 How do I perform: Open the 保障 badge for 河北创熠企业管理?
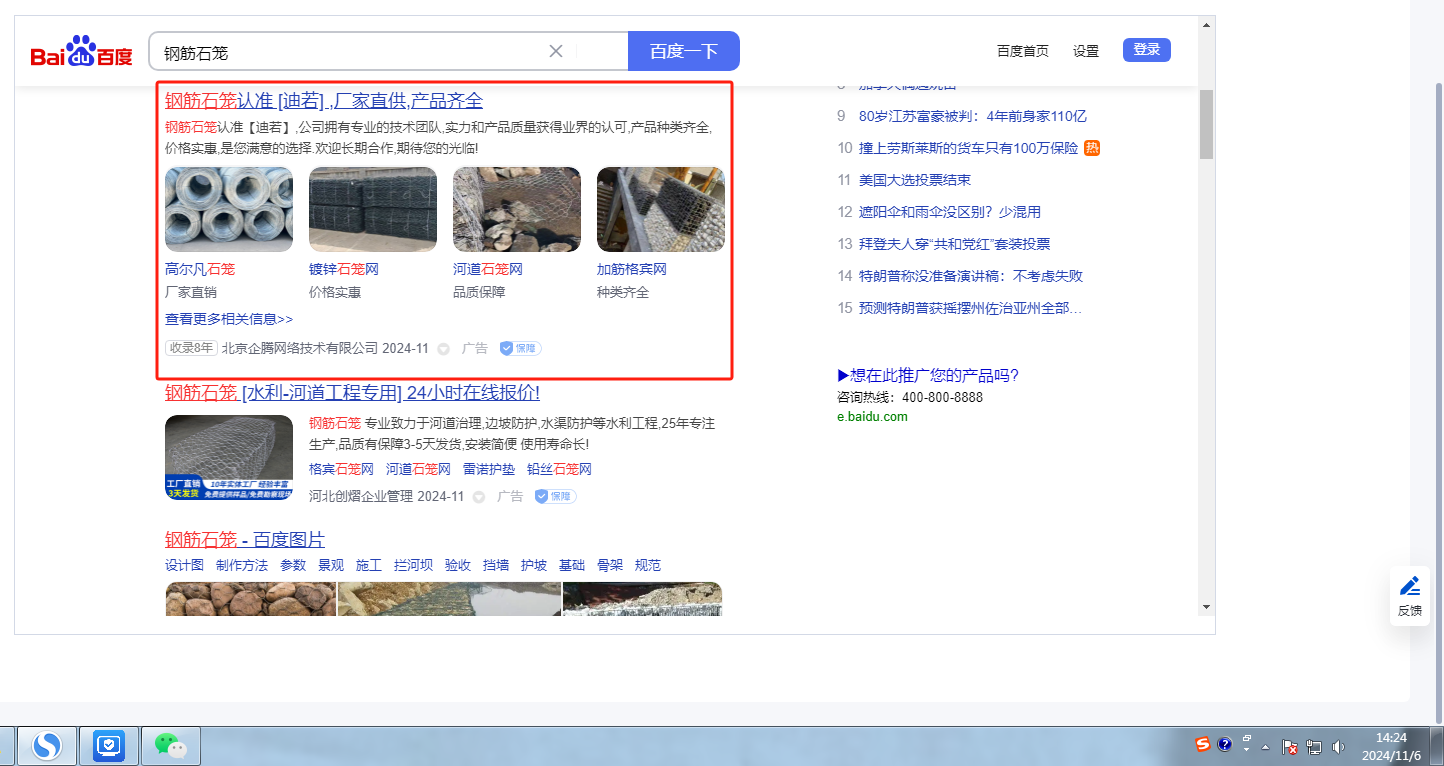(x=555, y=496)
